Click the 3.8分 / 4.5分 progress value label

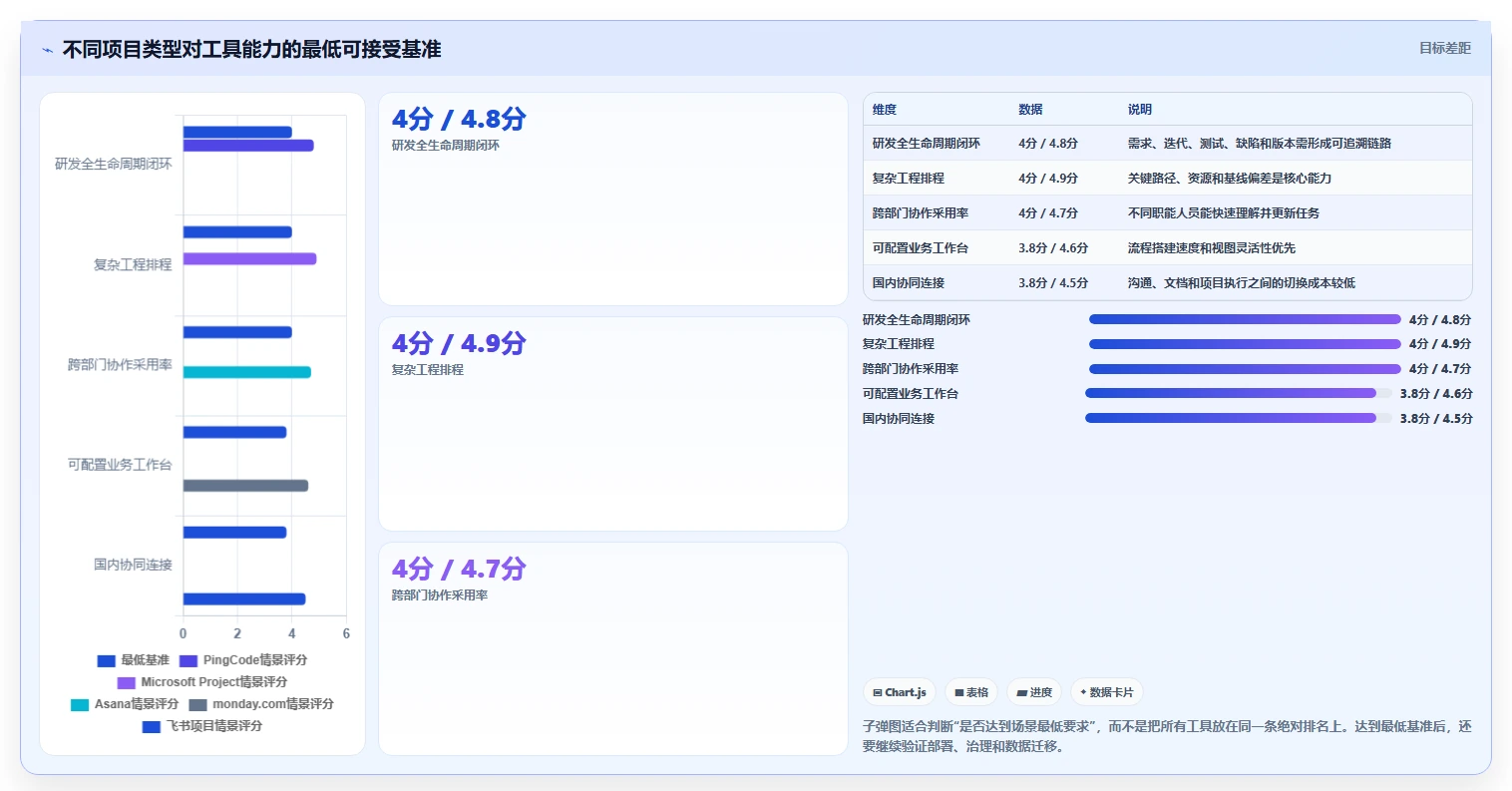pos(1436,419)
